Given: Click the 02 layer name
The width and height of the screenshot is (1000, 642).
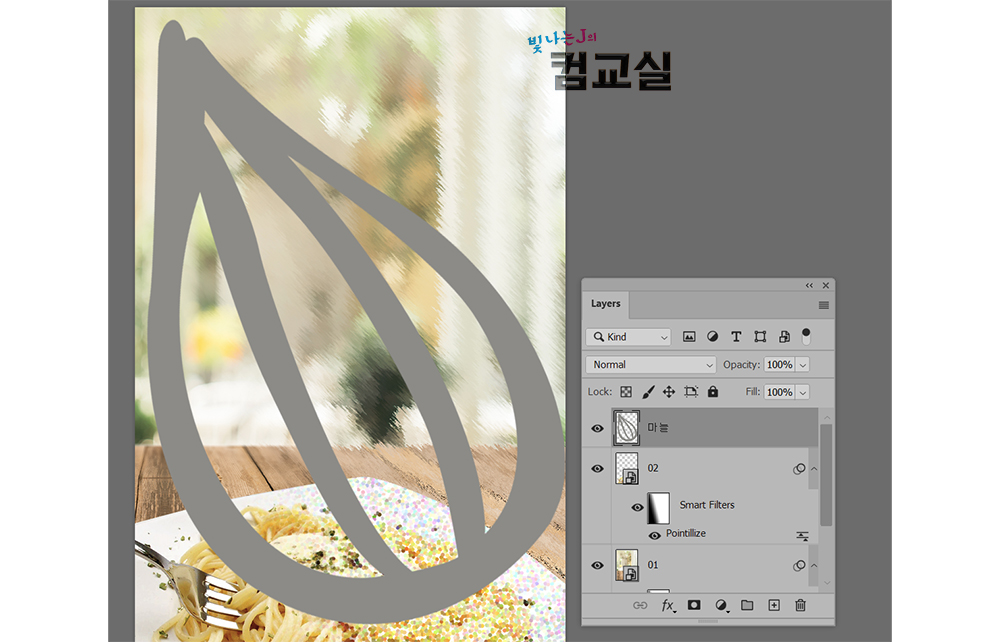Looking at the screenshot, I should coord(653,468).
